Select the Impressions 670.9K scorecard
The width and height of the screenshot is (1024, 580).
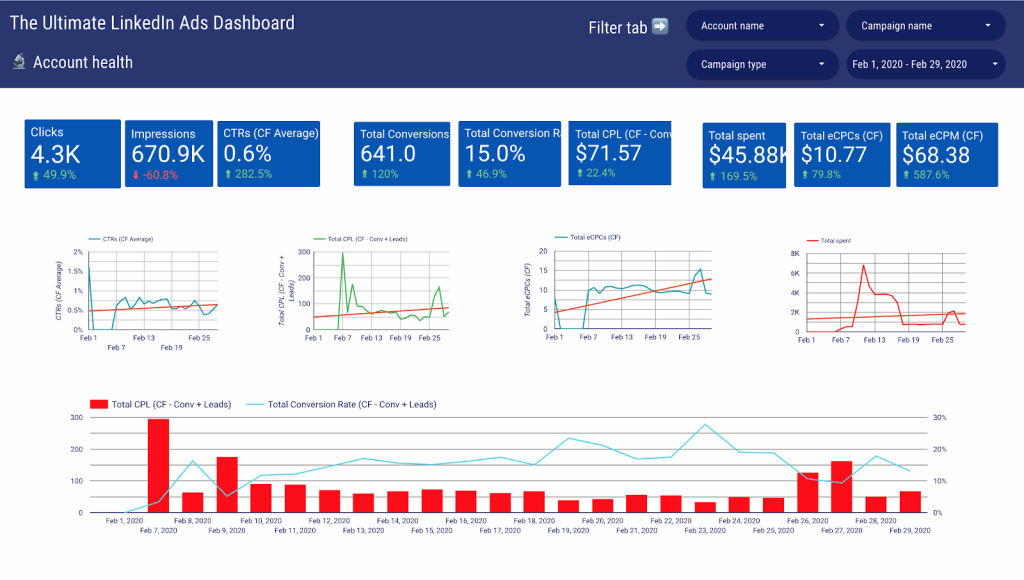pyautogui.click(x=168, y=153)
